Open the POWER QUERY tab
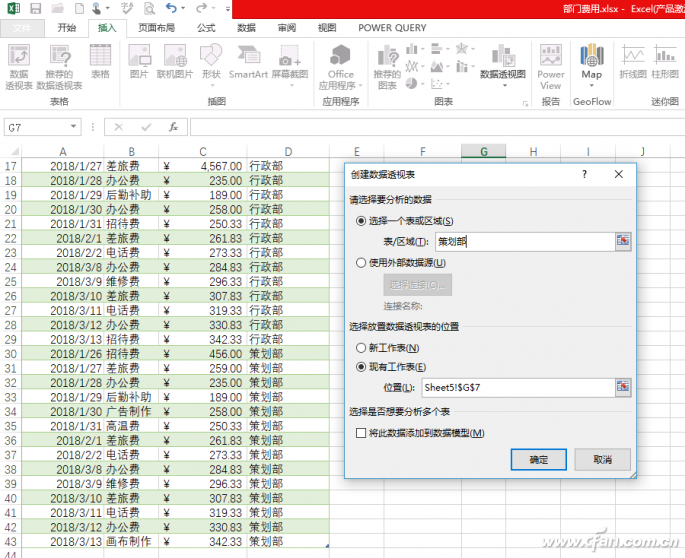The height and width of the screenshot is (558, 685). (392, 28)
